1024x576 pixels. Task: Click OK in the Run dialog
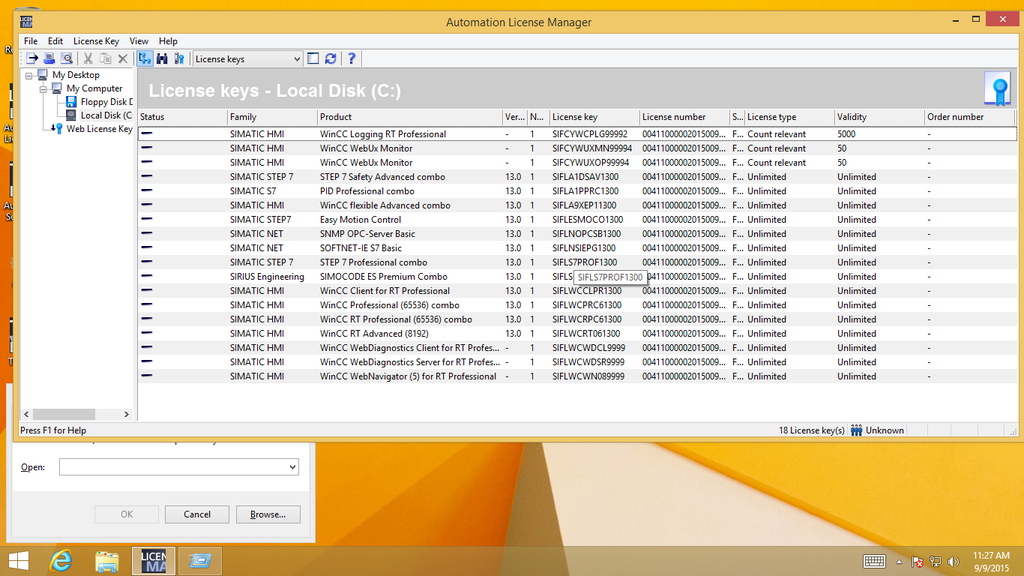tap(127, 515)
